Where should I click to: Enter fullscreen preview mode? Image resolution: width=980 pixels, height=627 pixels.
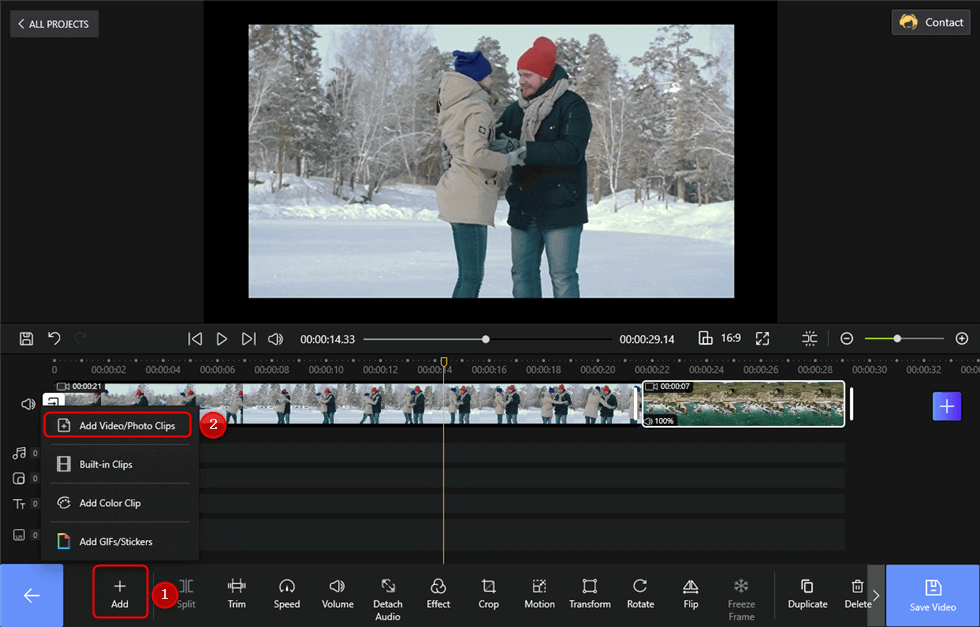pos(762,339)
